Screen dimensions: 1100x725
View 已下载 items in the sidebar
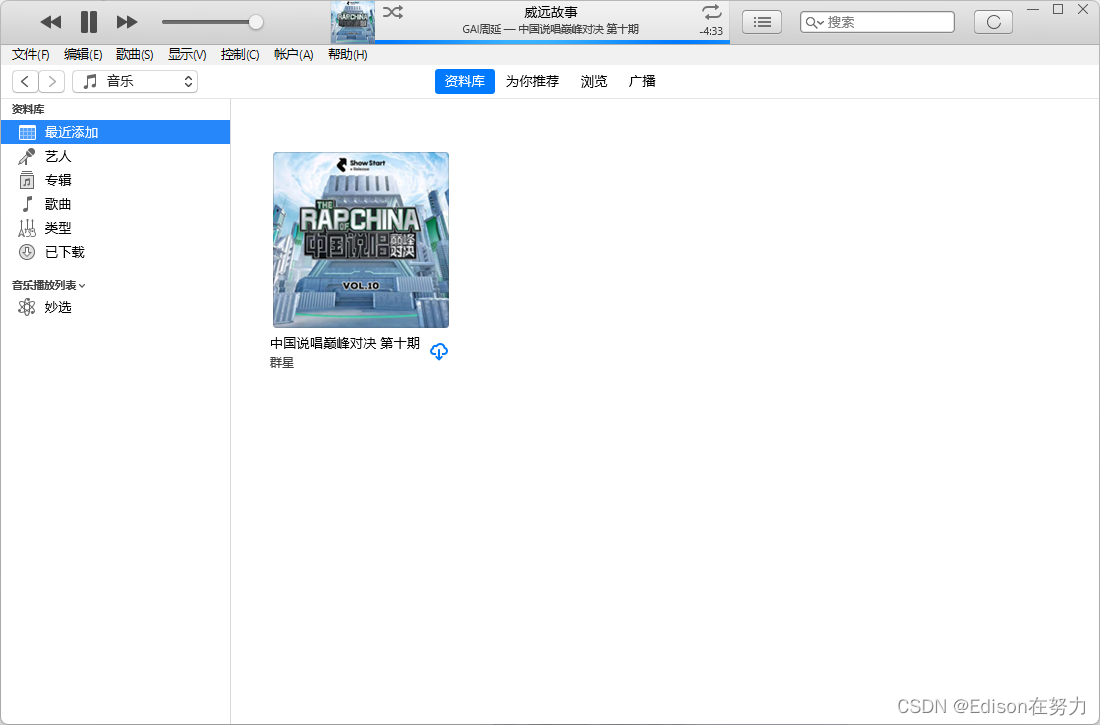[60, 252]
